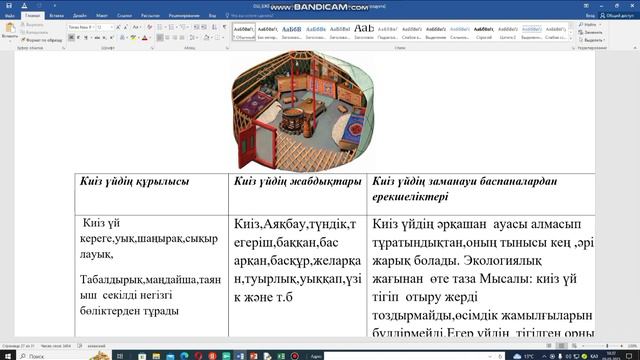
Task: Click the Increase Indent icon
Action: (204, 27)
